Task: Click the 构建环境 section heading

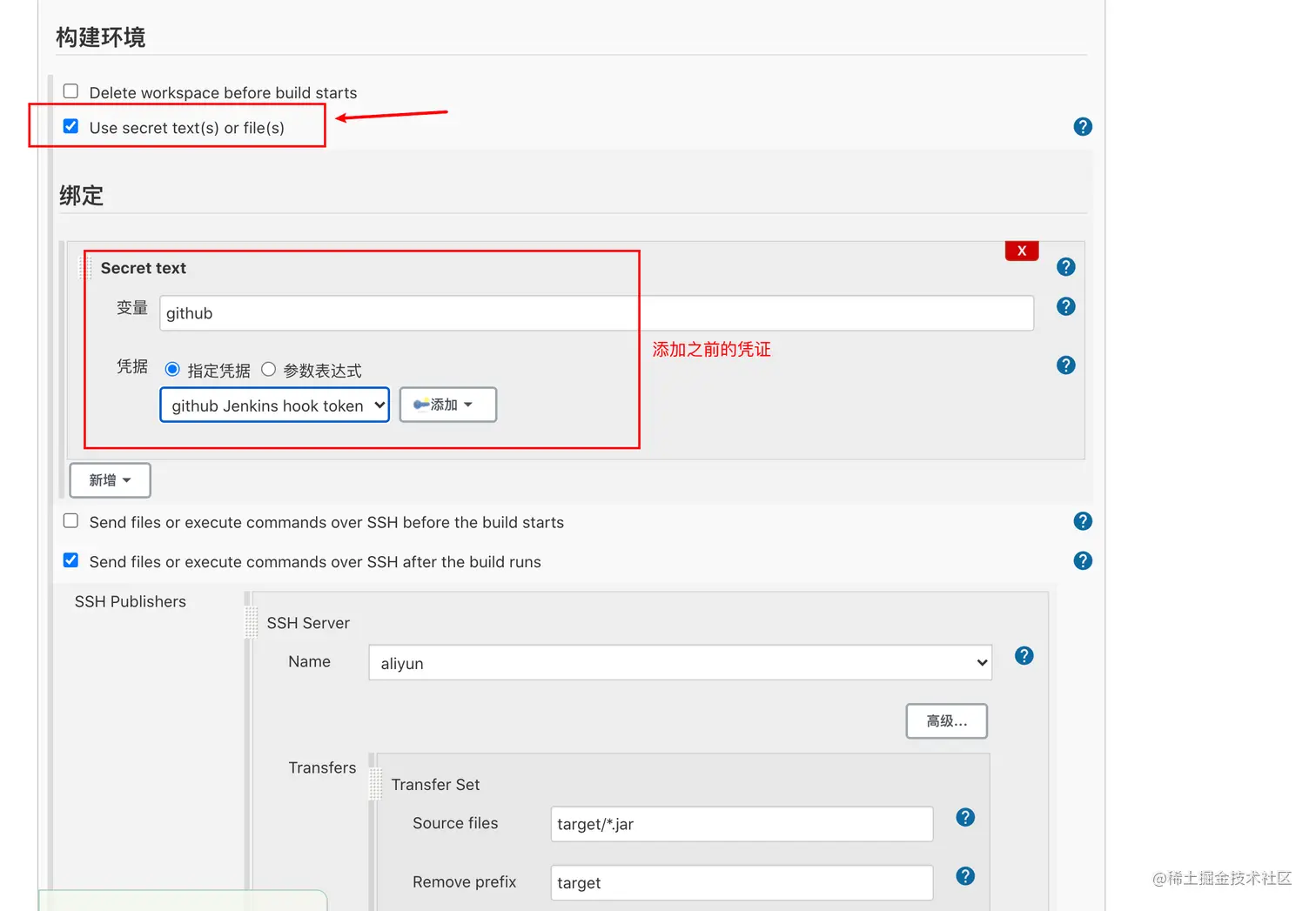Action: click(x=101, y=37)
